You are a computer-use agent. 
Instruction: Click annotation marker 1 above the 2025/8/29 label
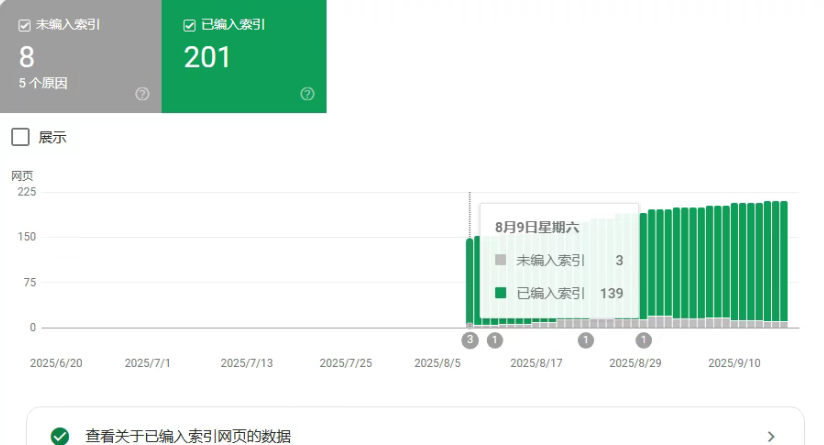coord(644,340)
